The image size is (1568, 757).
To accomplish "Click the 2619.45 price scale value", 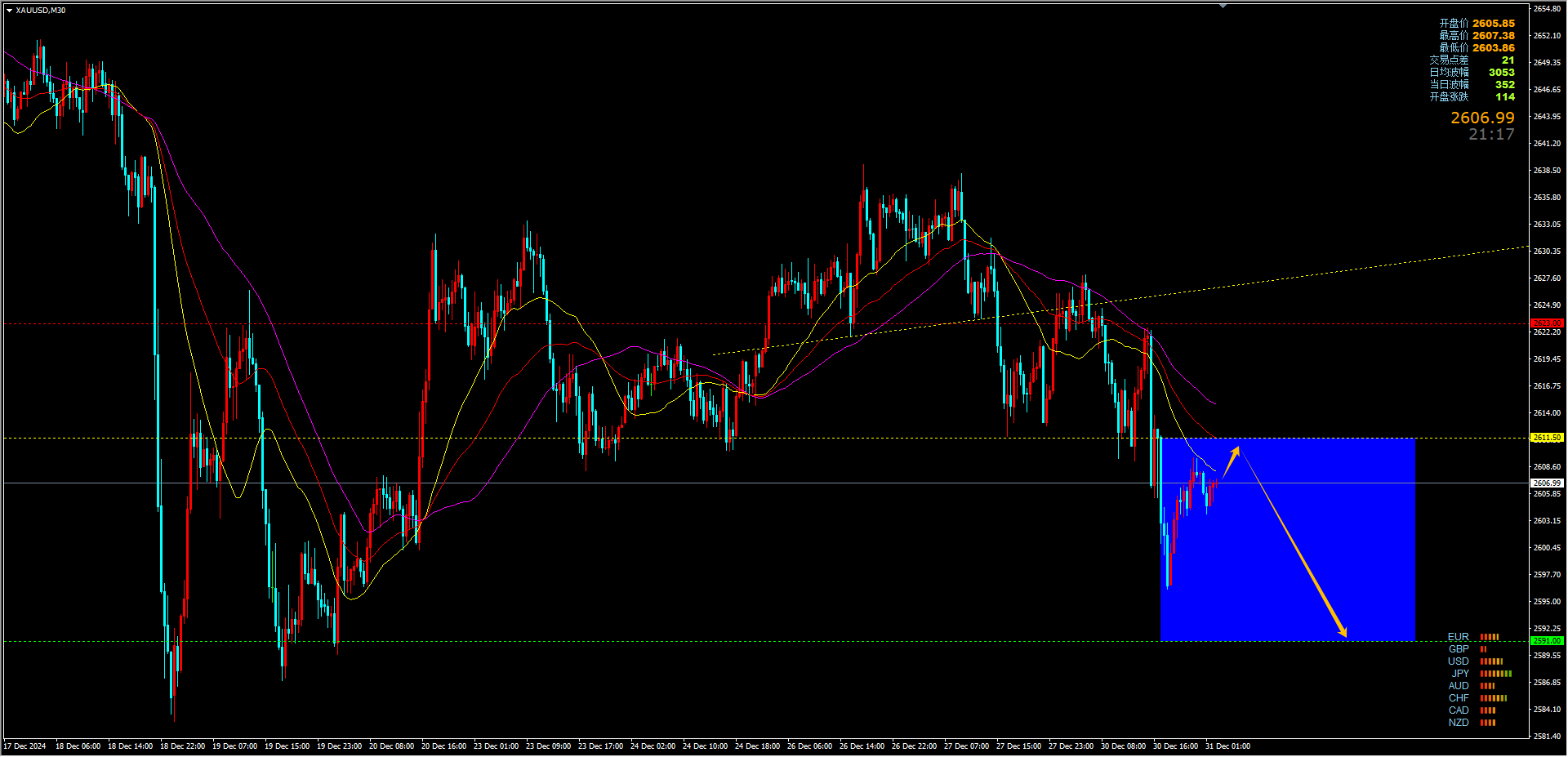I will pos(1547,359).
